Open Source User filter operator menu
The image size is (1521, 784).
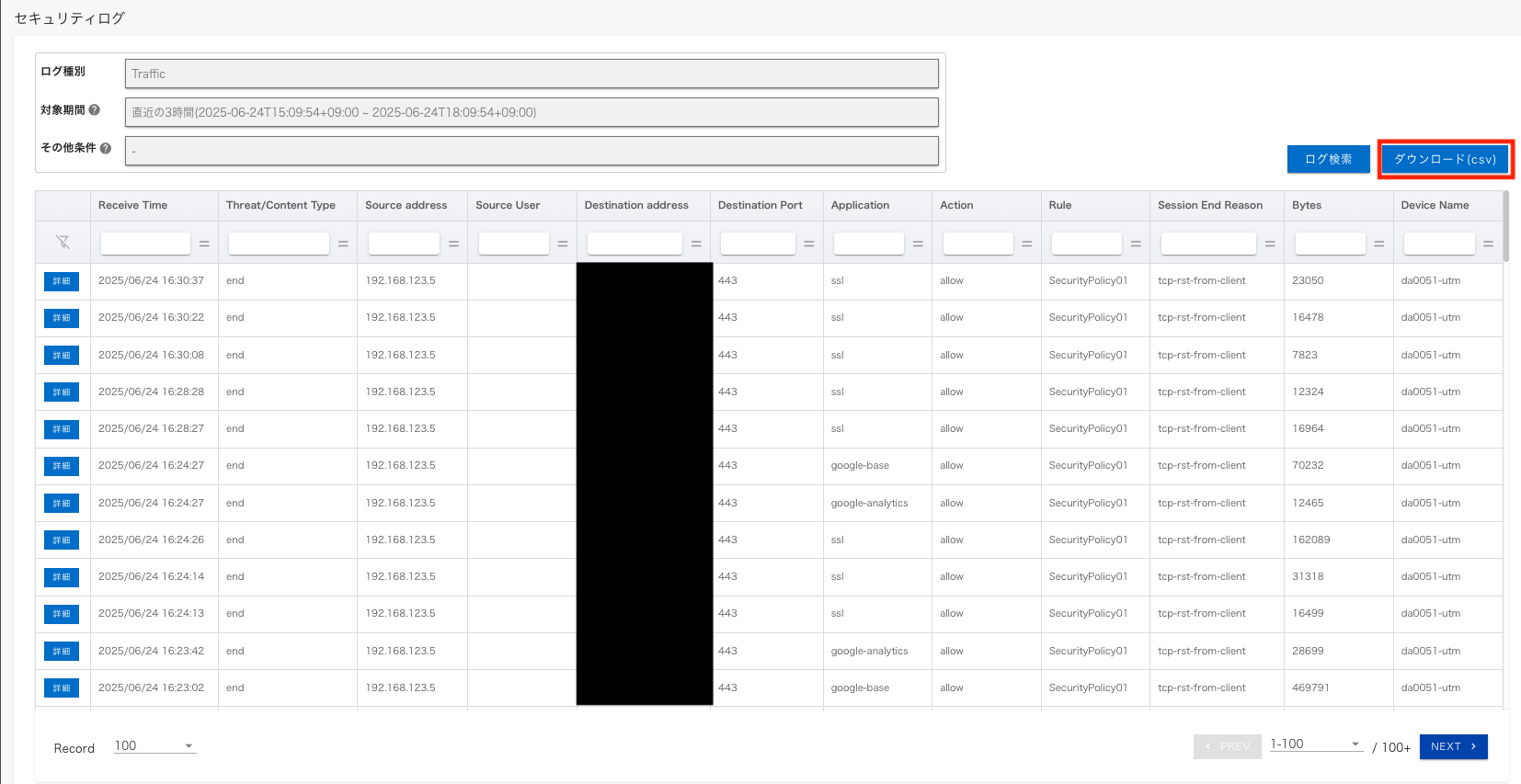tap(563, 244)
